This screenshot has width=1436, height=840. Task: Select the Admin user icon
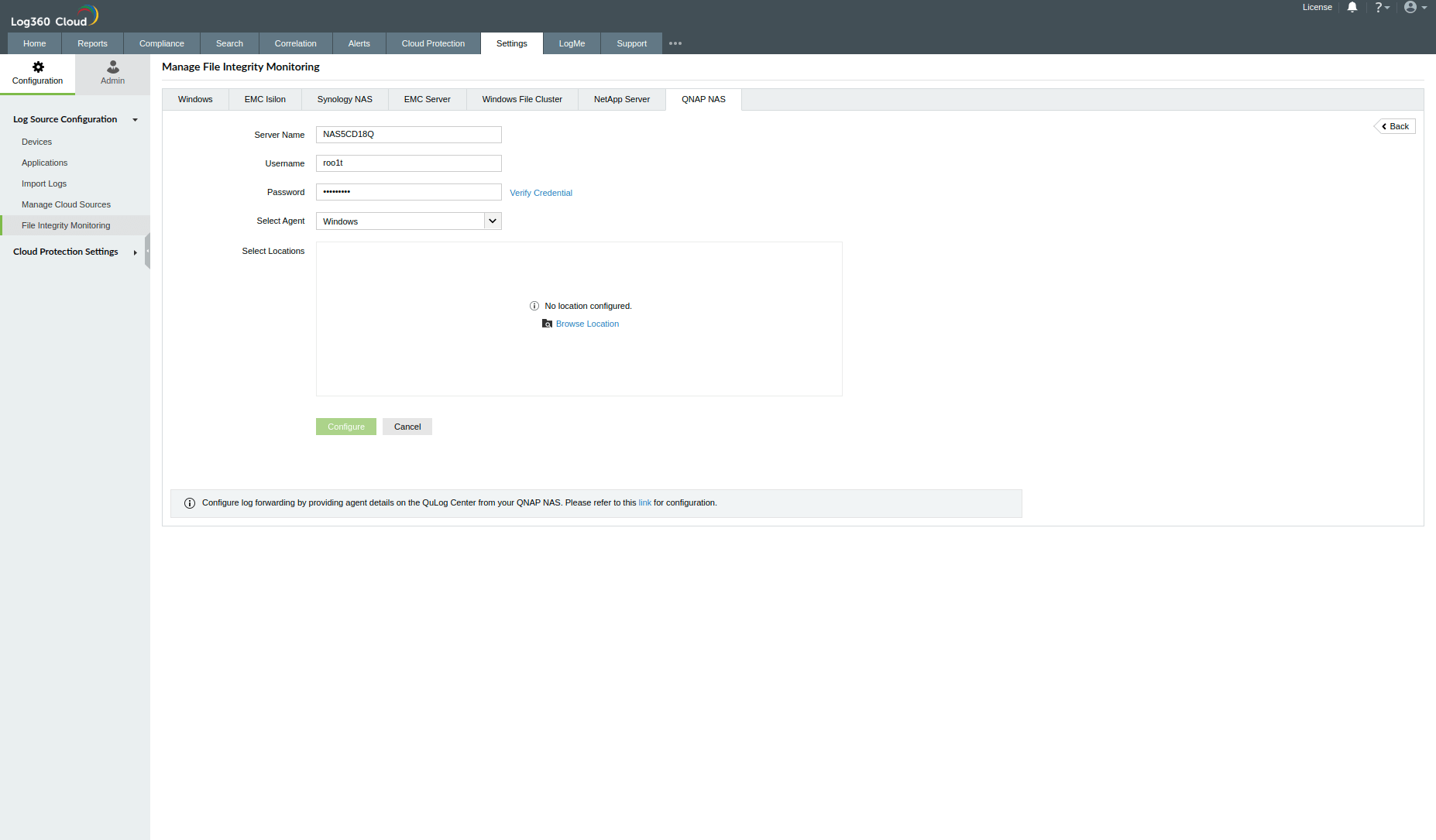point(113,67)
